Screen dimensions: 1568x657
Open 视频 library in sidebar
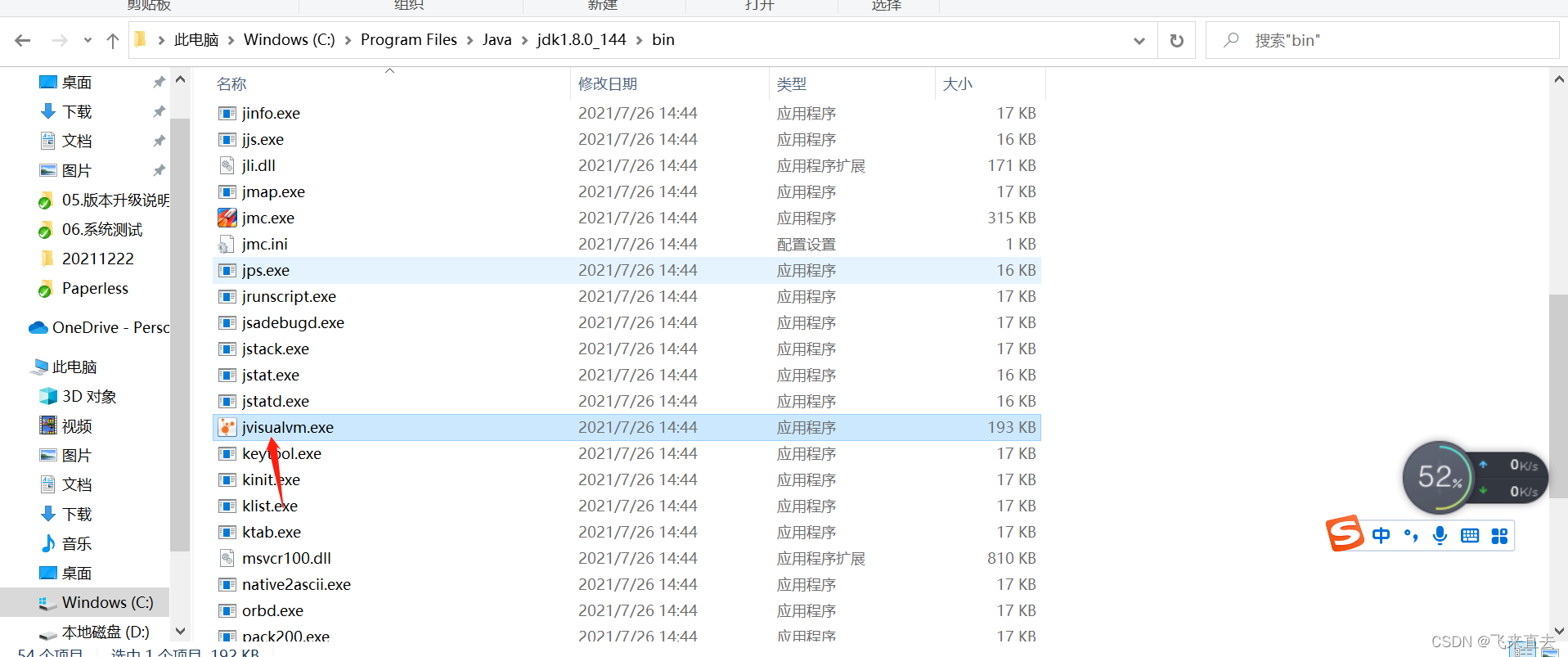77,425
